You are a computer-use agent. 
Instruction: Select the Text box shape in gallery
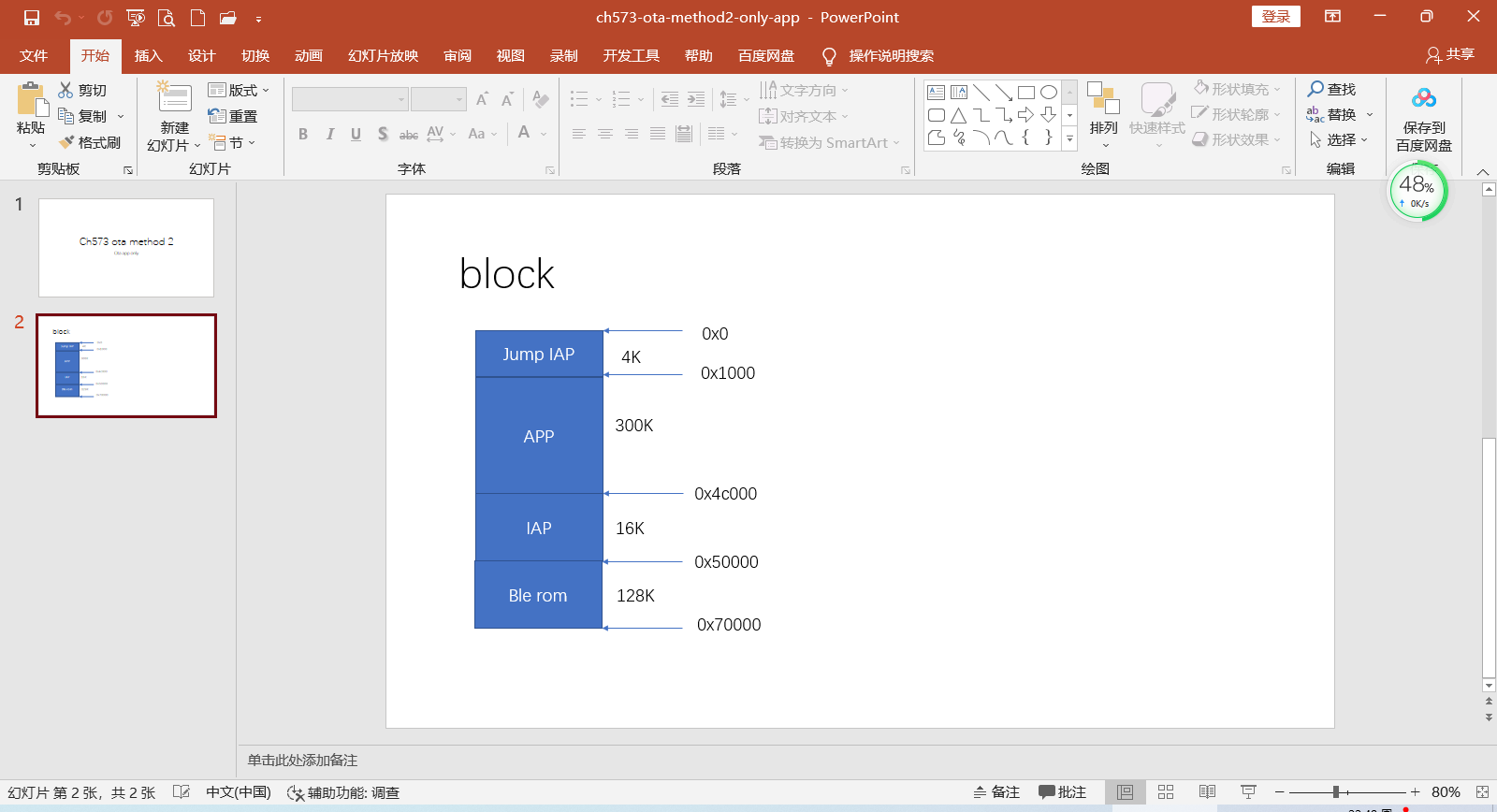pyautogui.click(x=936, y=93)
